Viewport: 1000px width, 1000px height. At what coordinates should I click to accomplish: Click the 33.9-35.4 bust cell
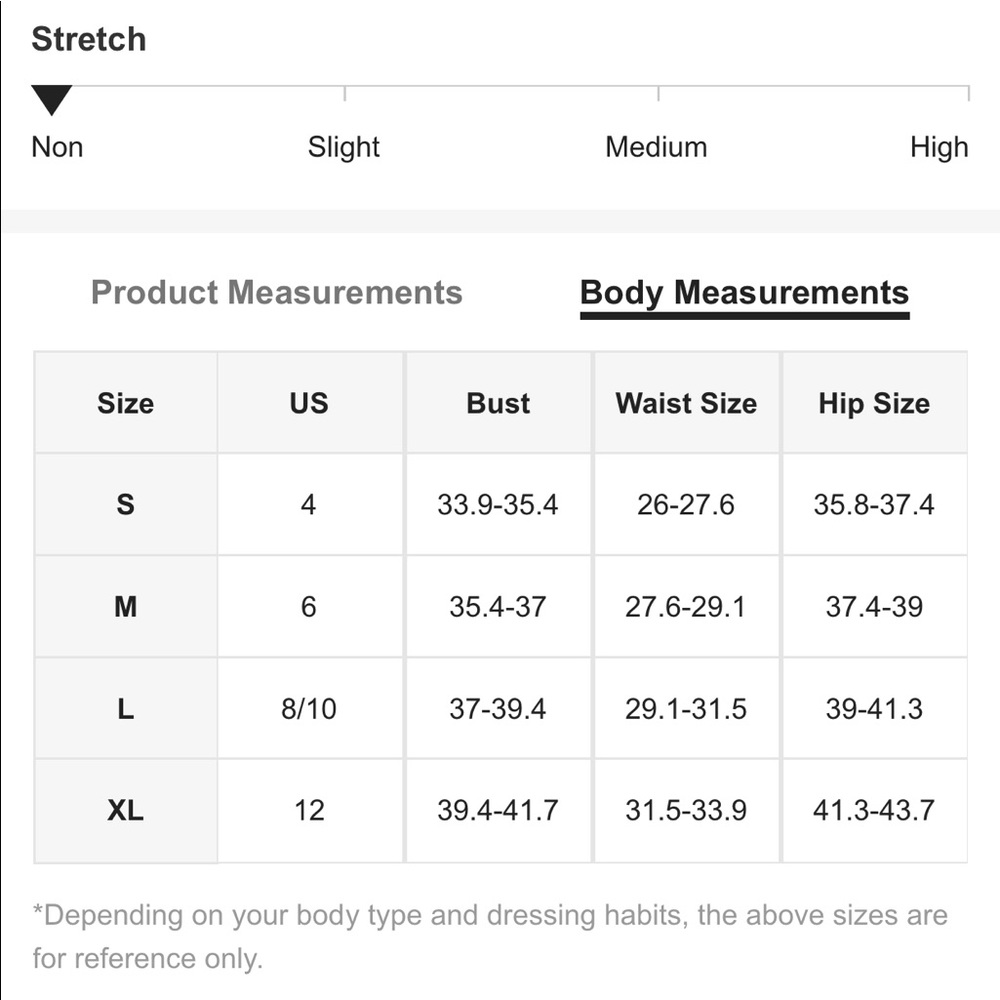coord(498,504)
